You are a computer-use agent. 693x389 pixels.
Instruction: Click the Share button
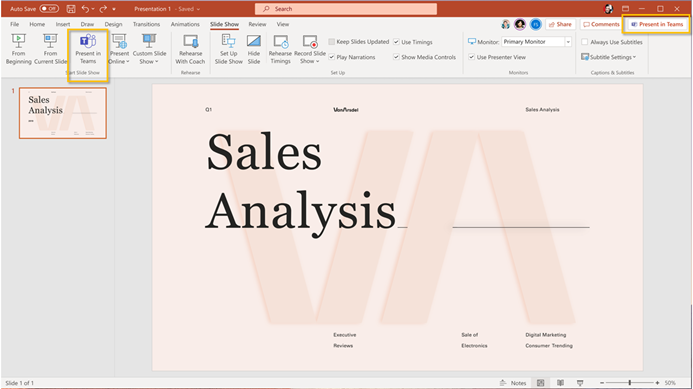point(560,24)
